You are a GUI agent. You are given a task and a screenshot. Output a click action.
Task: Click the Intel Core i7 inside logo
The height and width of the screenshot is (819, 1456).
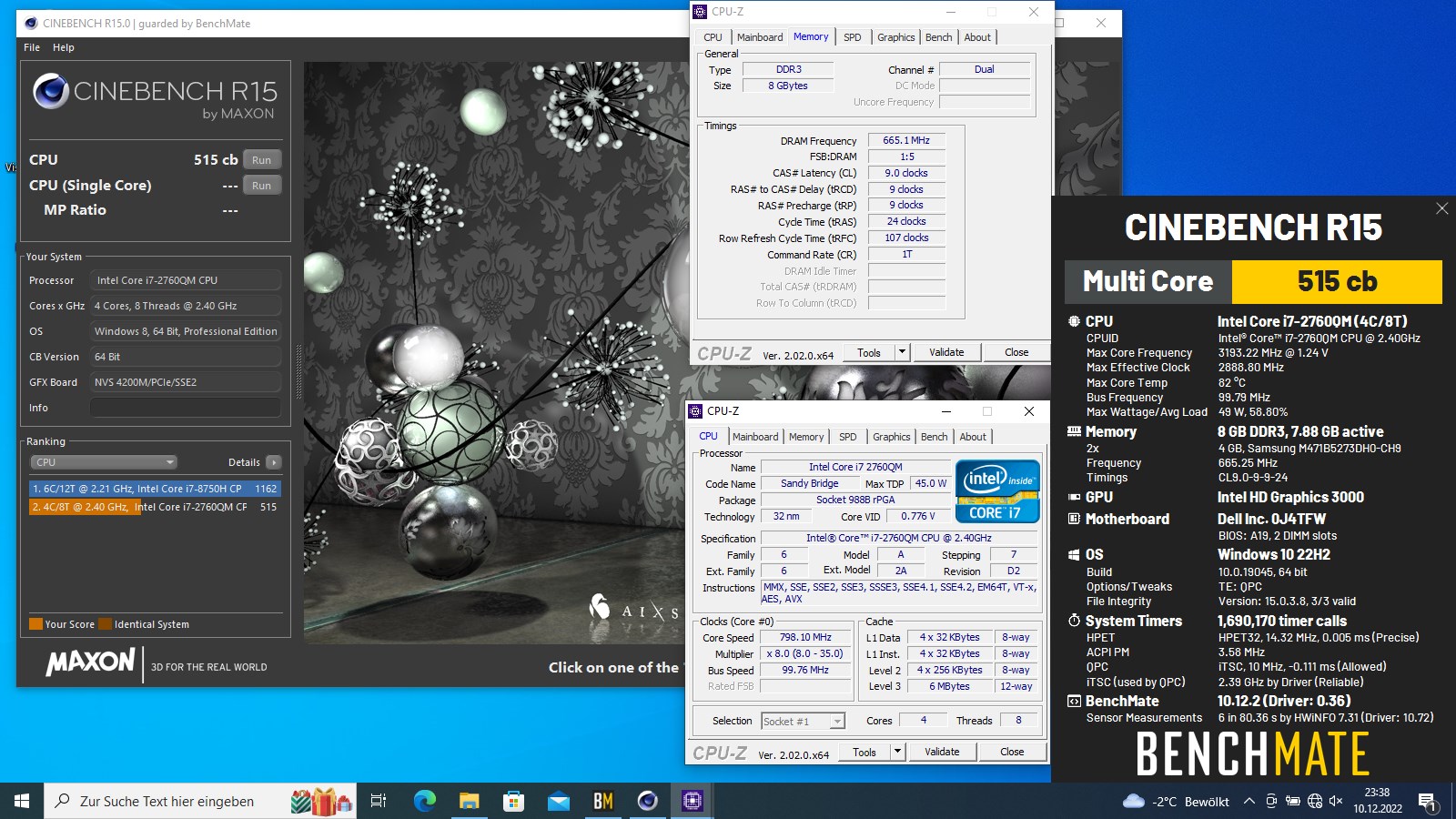997,491
